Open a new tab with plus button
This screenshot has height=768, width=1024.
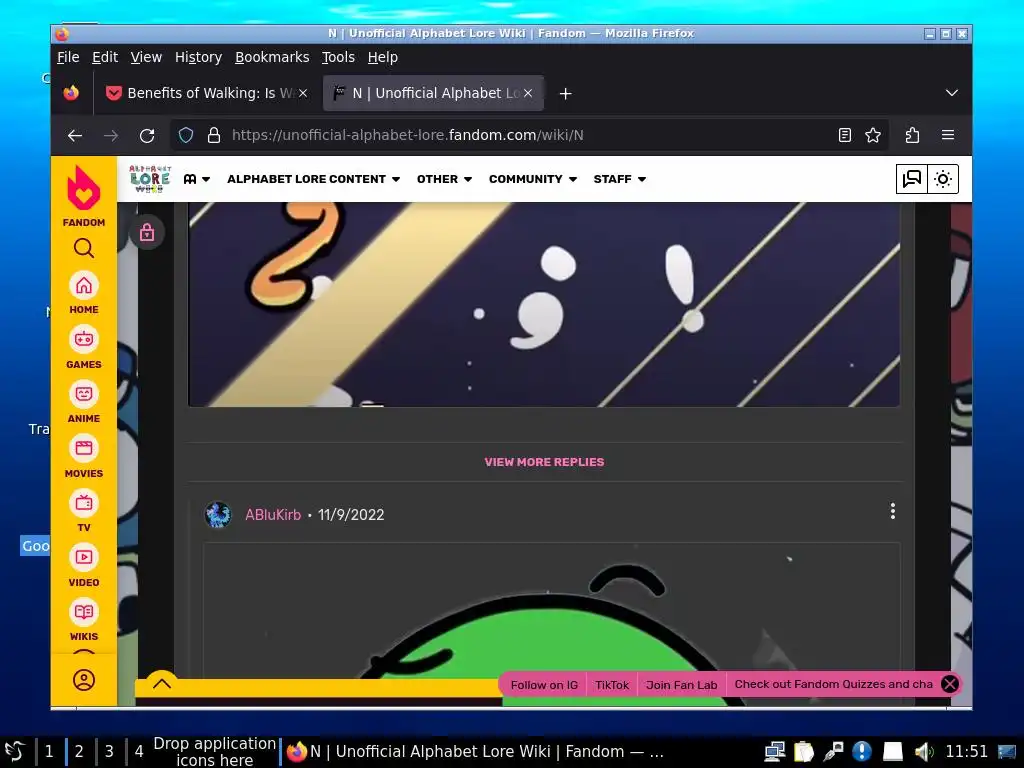click(566, 94)
